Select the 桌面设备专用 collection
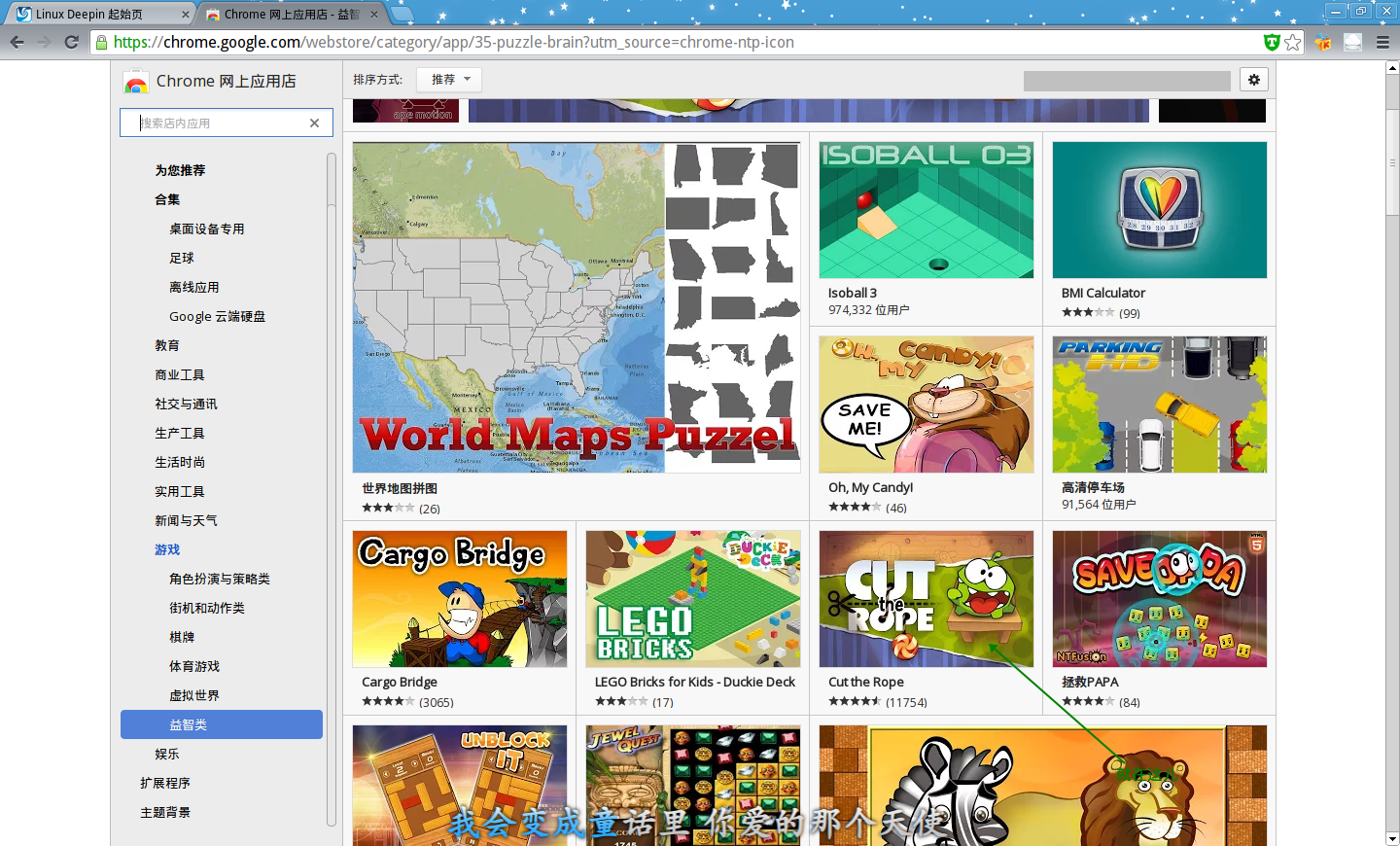This screenshot has height=846, width=1400. (207, 229)
